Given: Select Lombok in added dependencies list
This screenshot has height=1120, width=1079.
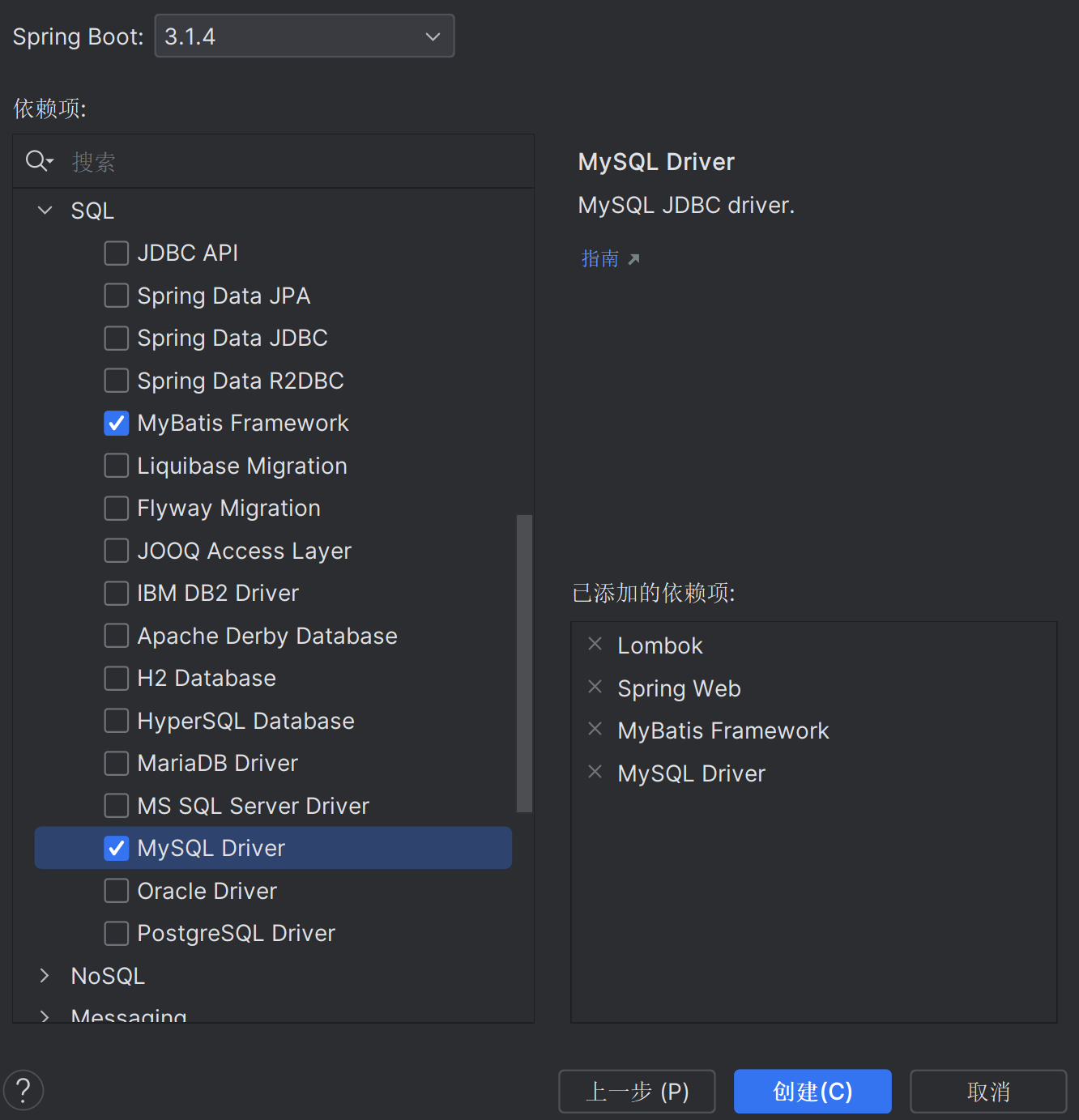Looking at the screenshot, I should click(660, 645).
